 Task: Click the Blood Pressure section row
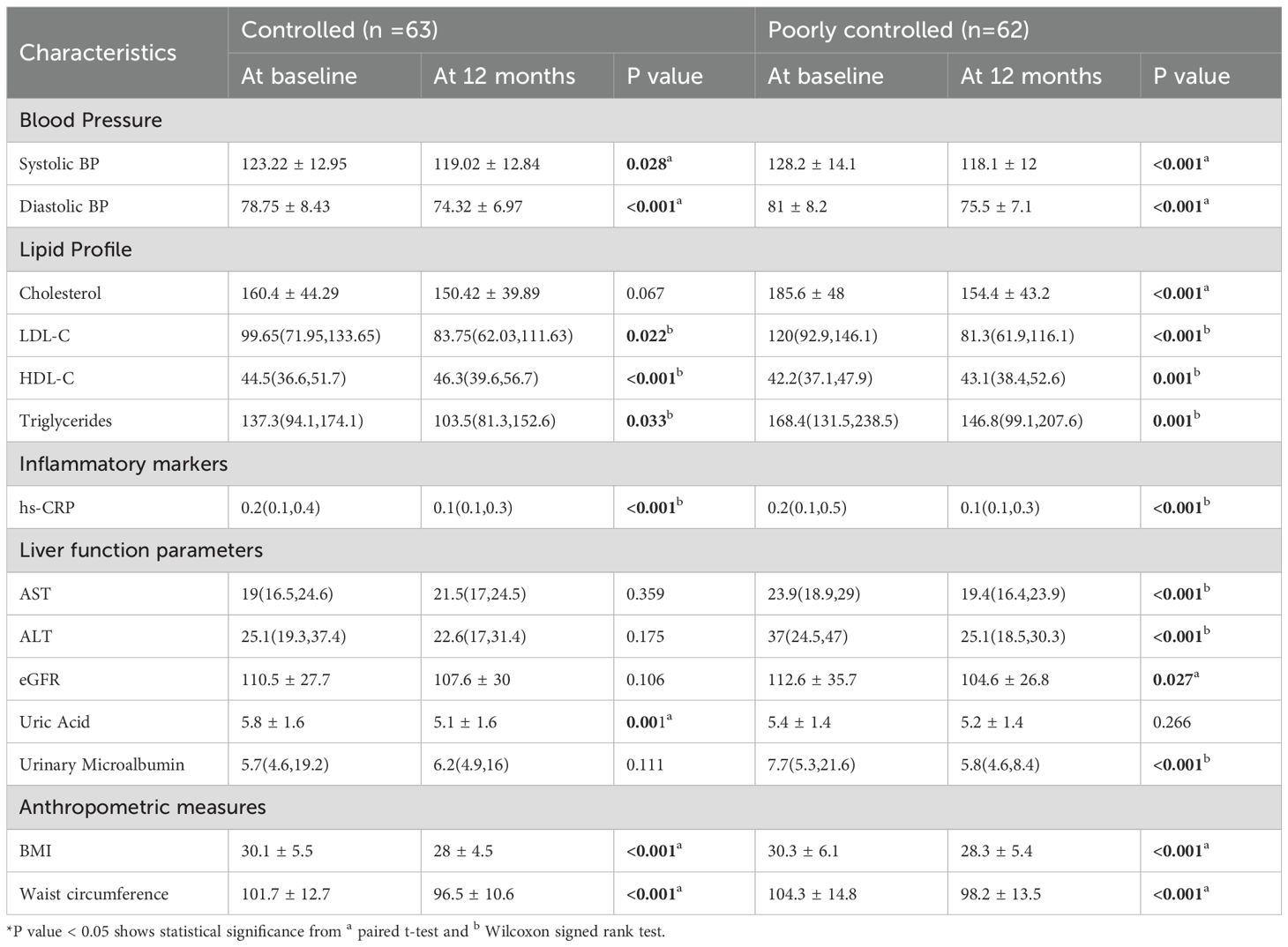click(x=91, y=120)
